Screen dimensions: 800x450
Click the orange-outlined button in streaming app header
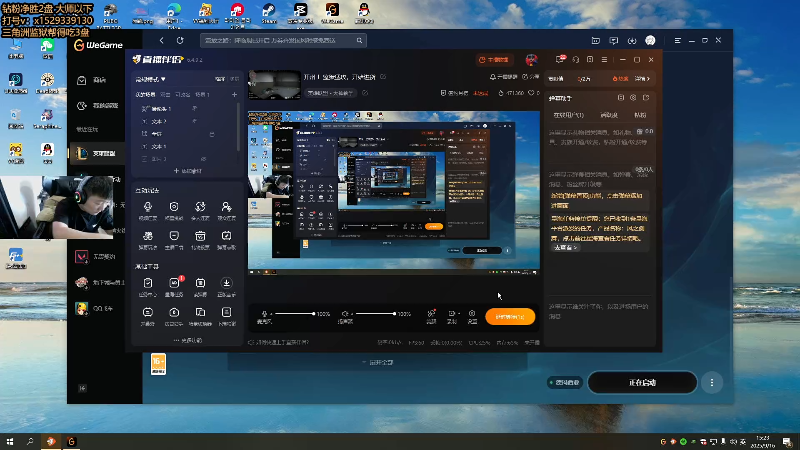coord(494,60)
